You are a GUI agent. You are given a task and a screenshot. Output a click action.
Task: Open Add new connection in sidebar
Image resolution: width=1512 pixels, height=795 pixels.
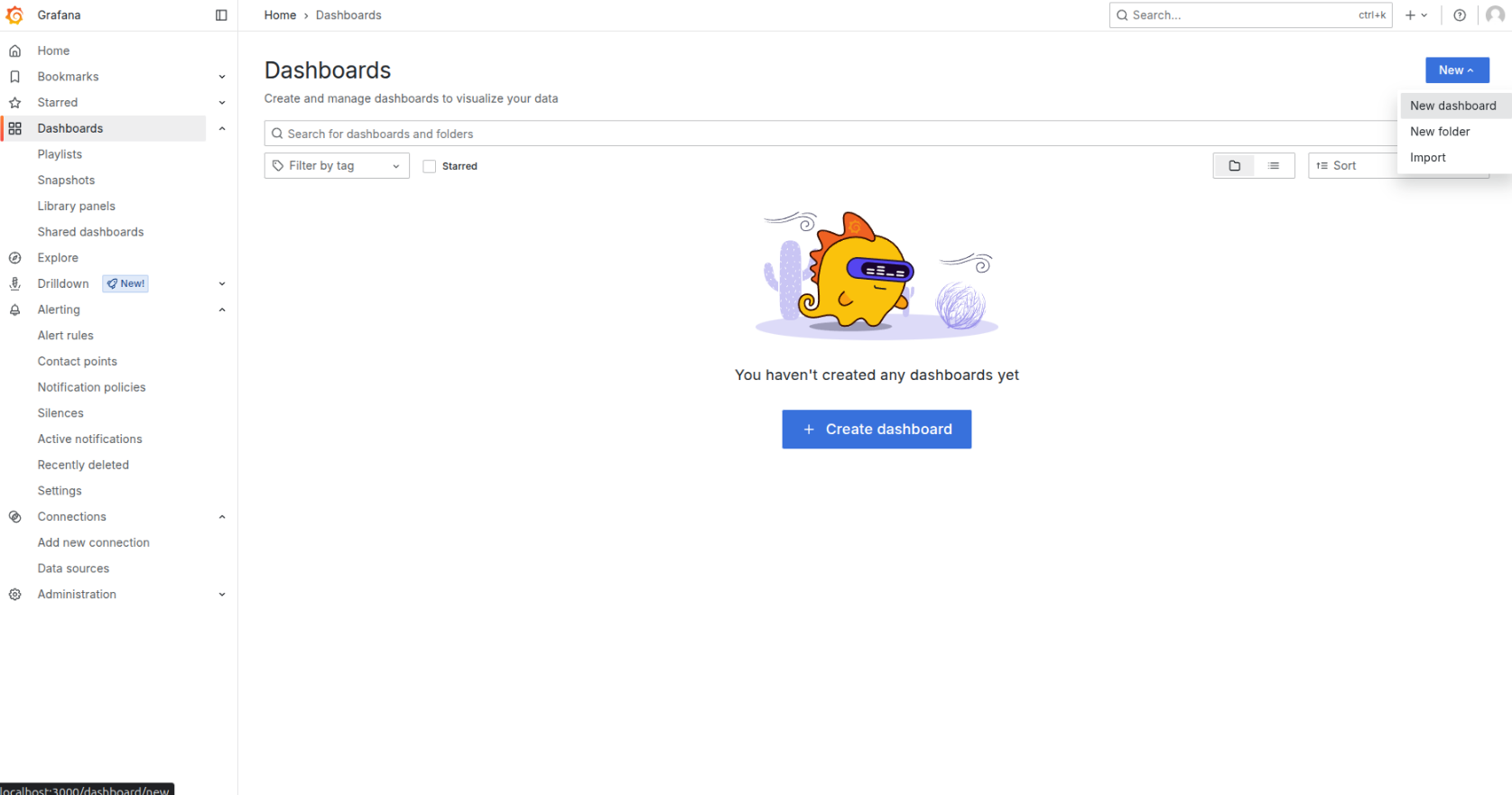tap(94, 542)
